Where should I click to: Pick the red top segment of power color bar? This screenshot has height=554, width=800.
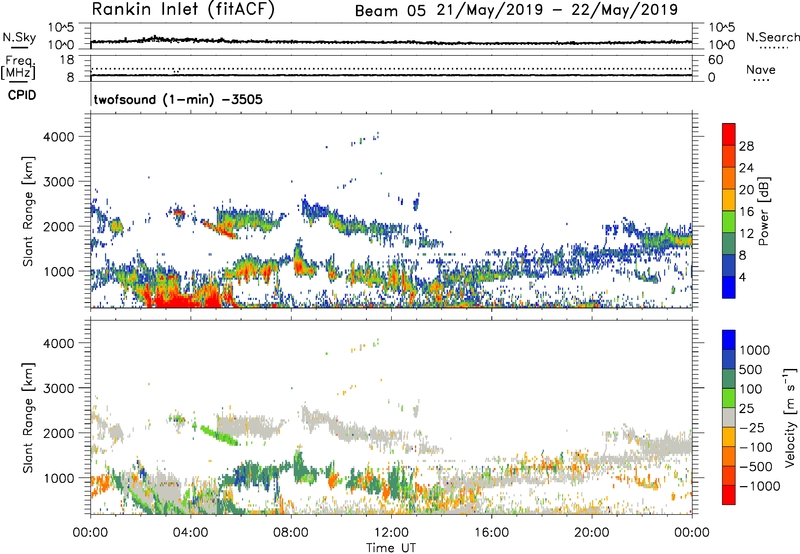tap(729, 135)
